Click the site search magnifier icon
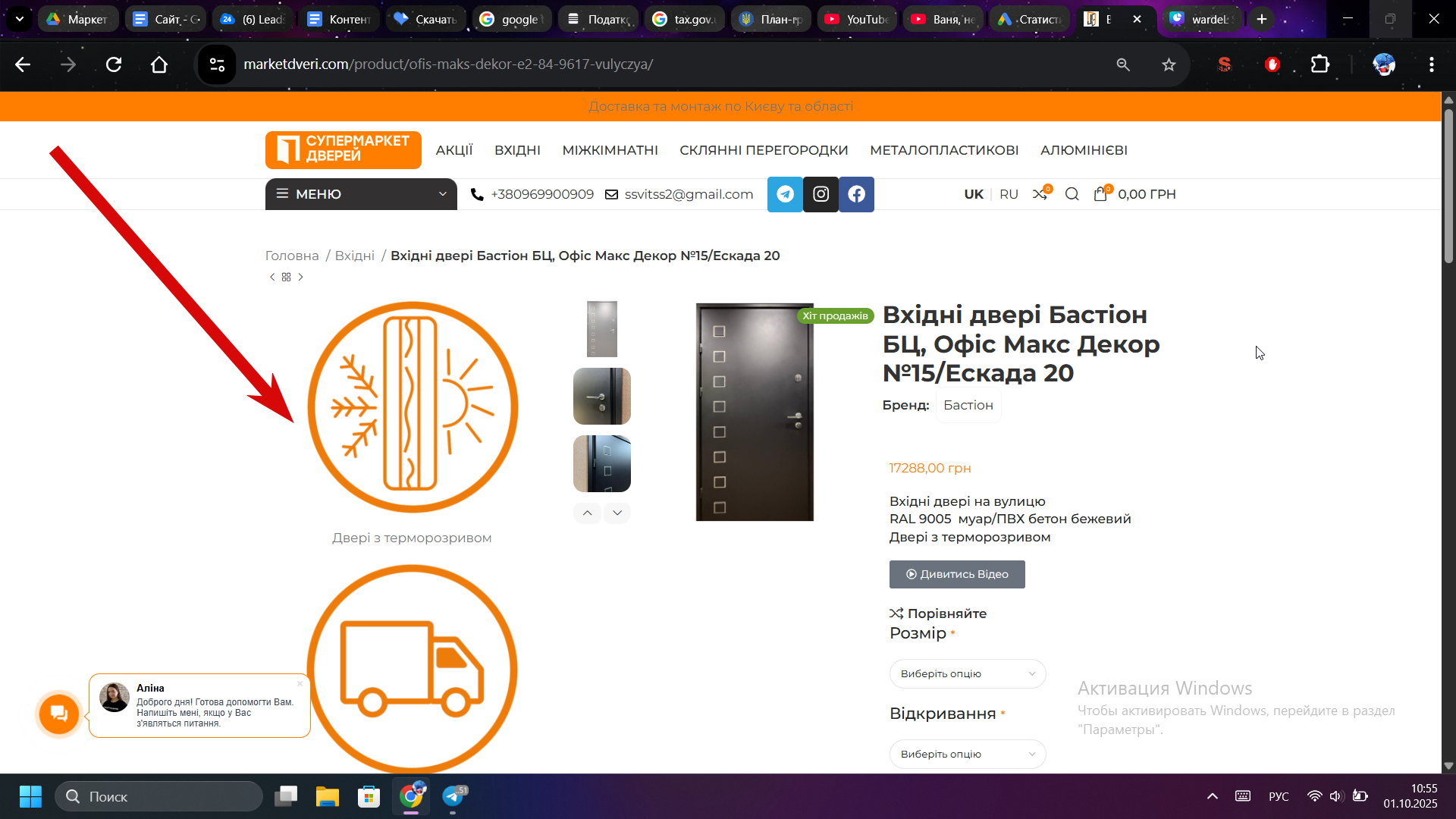 (1072, 194)
